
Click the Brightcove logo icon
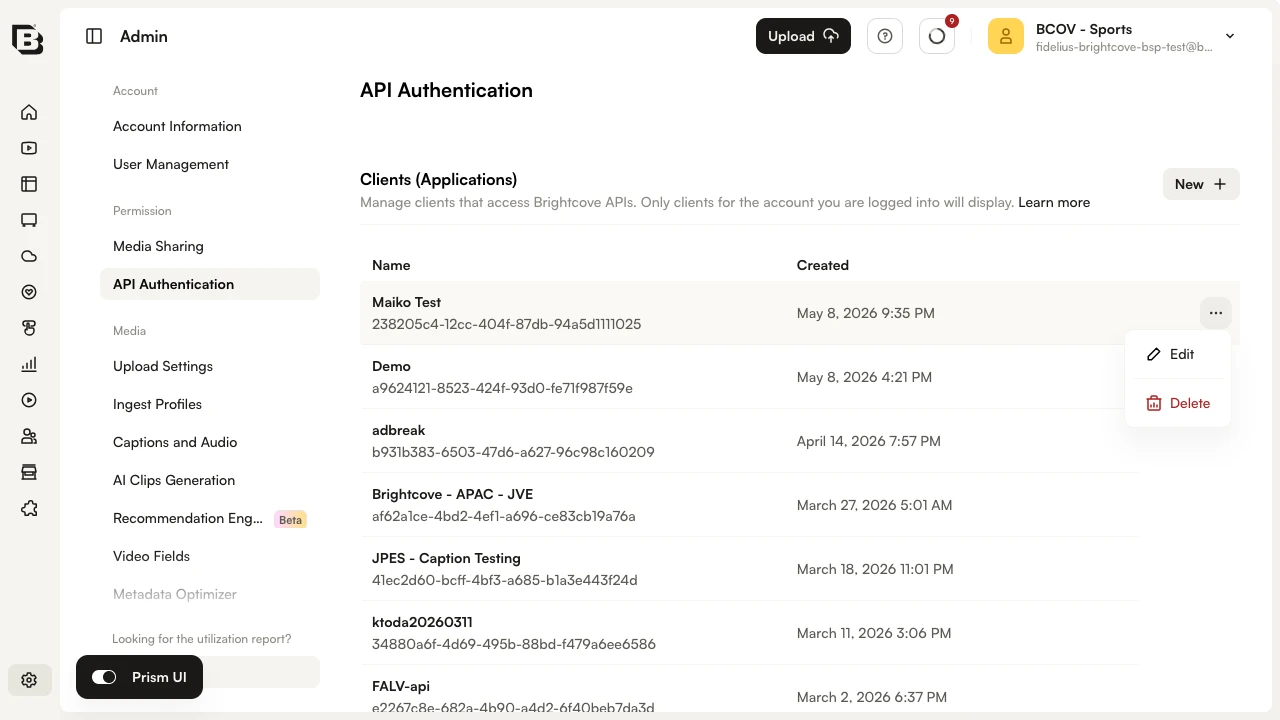click(x=28, y=38)
